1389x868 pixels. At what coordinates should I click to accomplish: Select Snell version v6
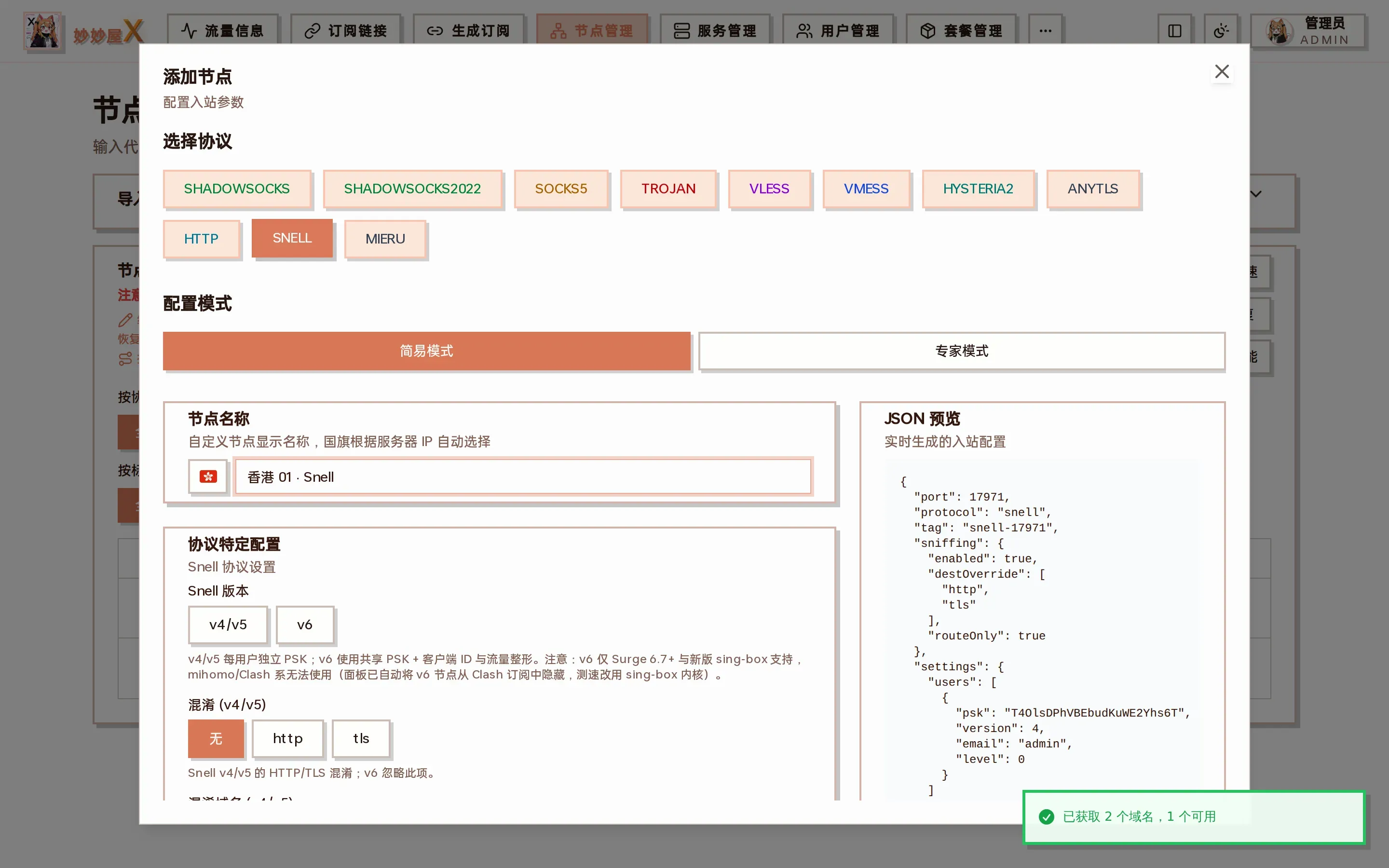click(304, 624)
